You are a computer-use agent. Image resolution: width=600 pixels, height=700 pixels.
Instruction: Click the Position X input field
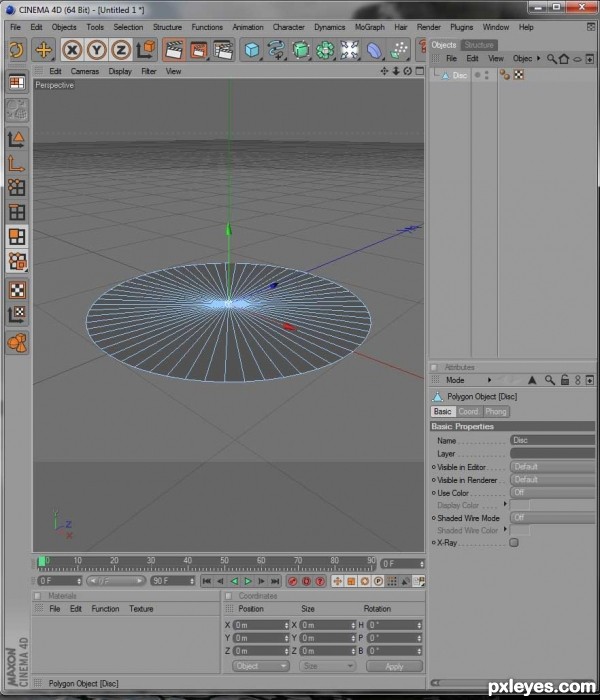pyautogui.click(x=261, y=625)
